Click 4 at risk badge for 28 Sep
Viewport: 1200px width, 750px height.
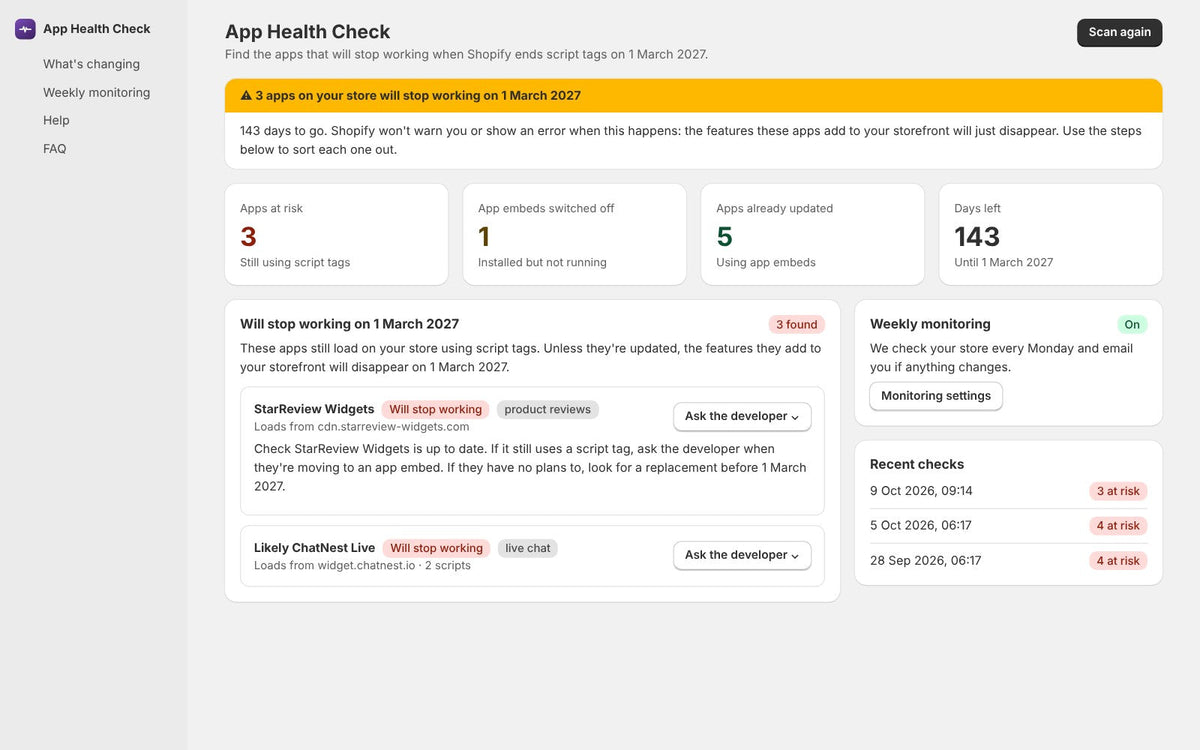point(1118,561)
